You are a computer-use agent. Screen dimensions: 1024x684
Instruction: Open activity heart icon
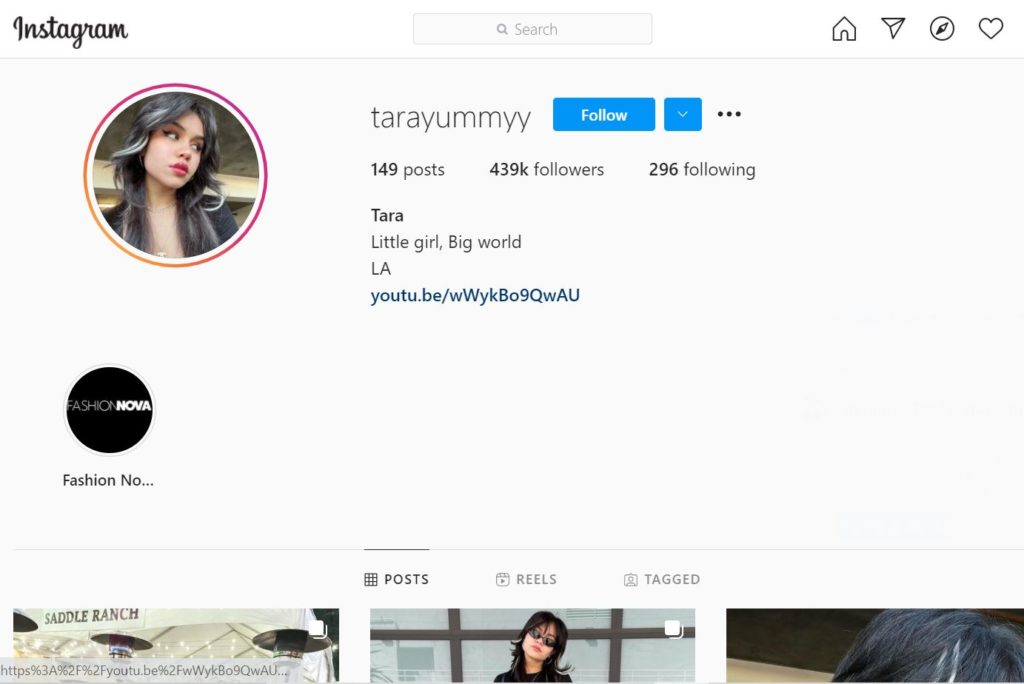991,29
